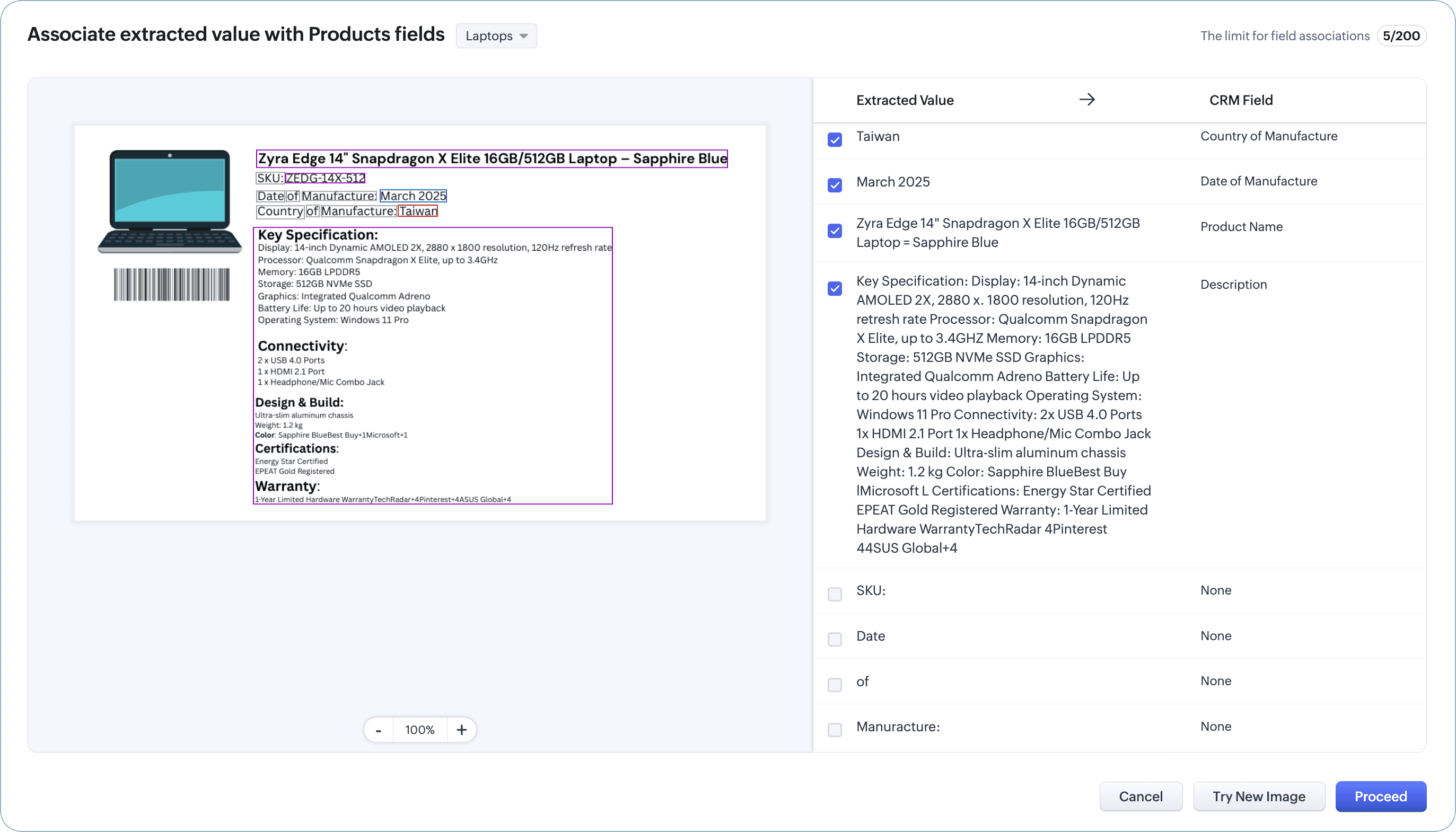Uncheck the Key Specification description checkbox
This screenshot has height=832, width=1456.
point(835,288)
